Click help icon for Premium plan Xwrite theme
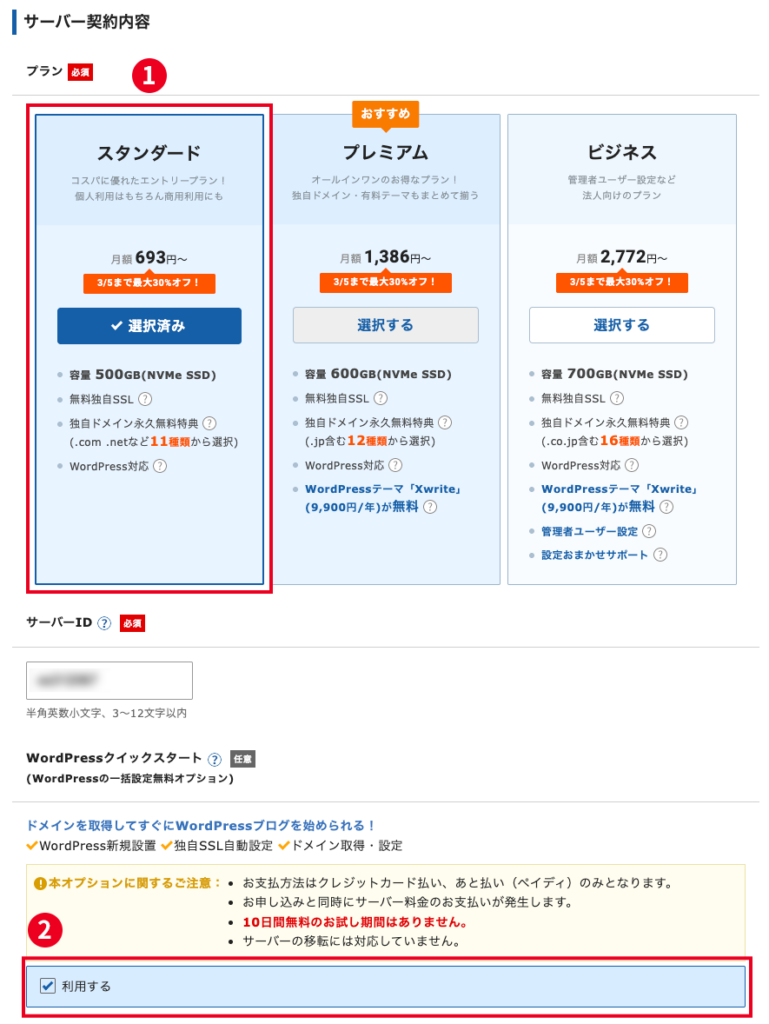Viewport: 769px width, 1024px height. click(429, 507)
